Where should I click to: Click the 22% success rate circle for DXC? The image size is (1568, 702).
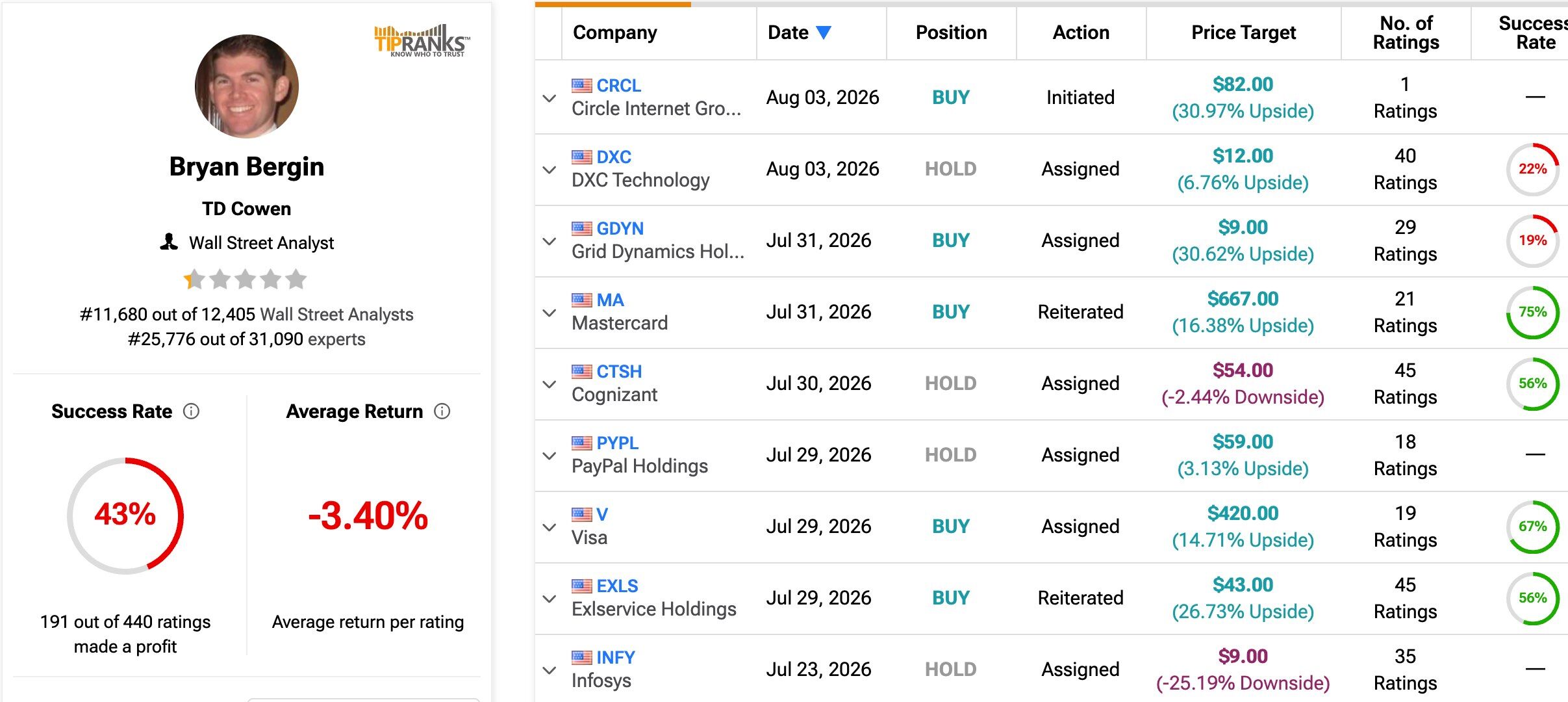coord(1532,169)
